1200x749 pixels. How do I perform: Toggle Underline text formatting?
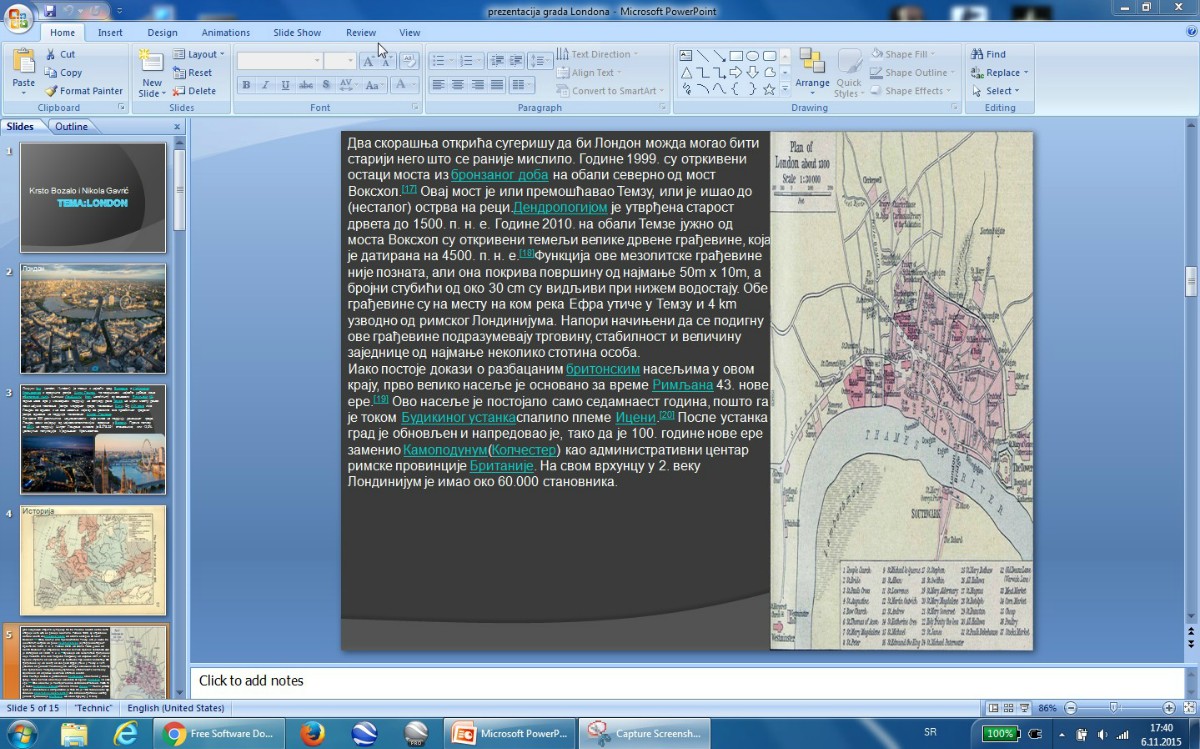[x=286, y=86]
